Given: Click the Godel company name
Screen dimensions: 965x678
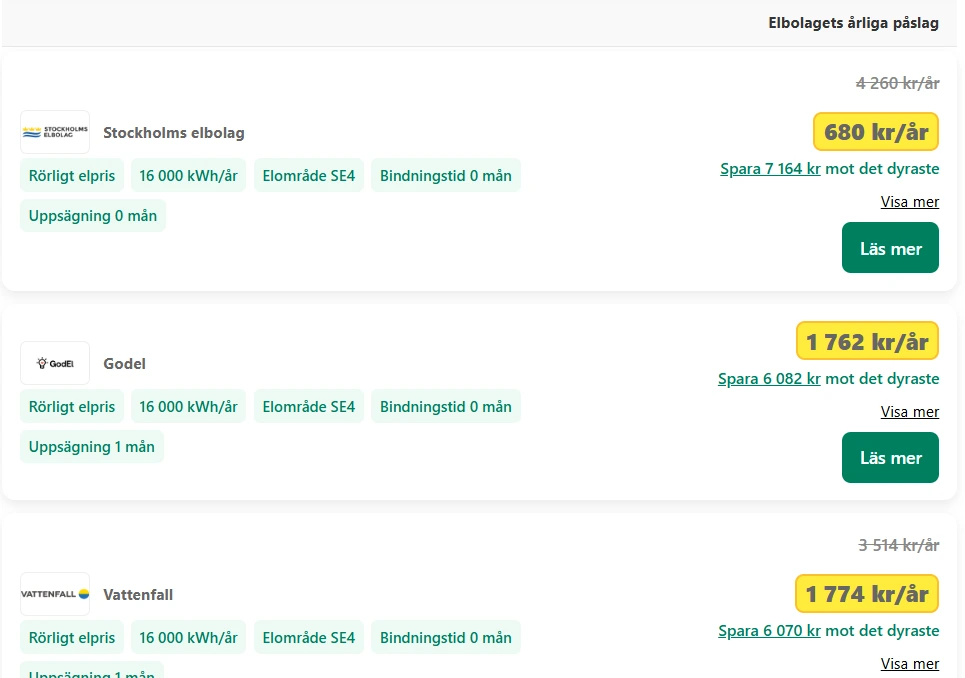Looking at the screenshot, I should click(x=125, y=364).
